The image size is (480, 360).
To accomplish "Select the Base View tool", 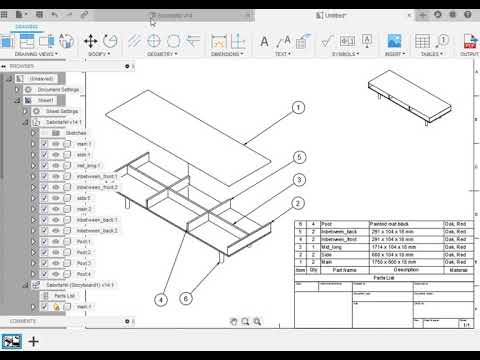I will pos(7,42).
